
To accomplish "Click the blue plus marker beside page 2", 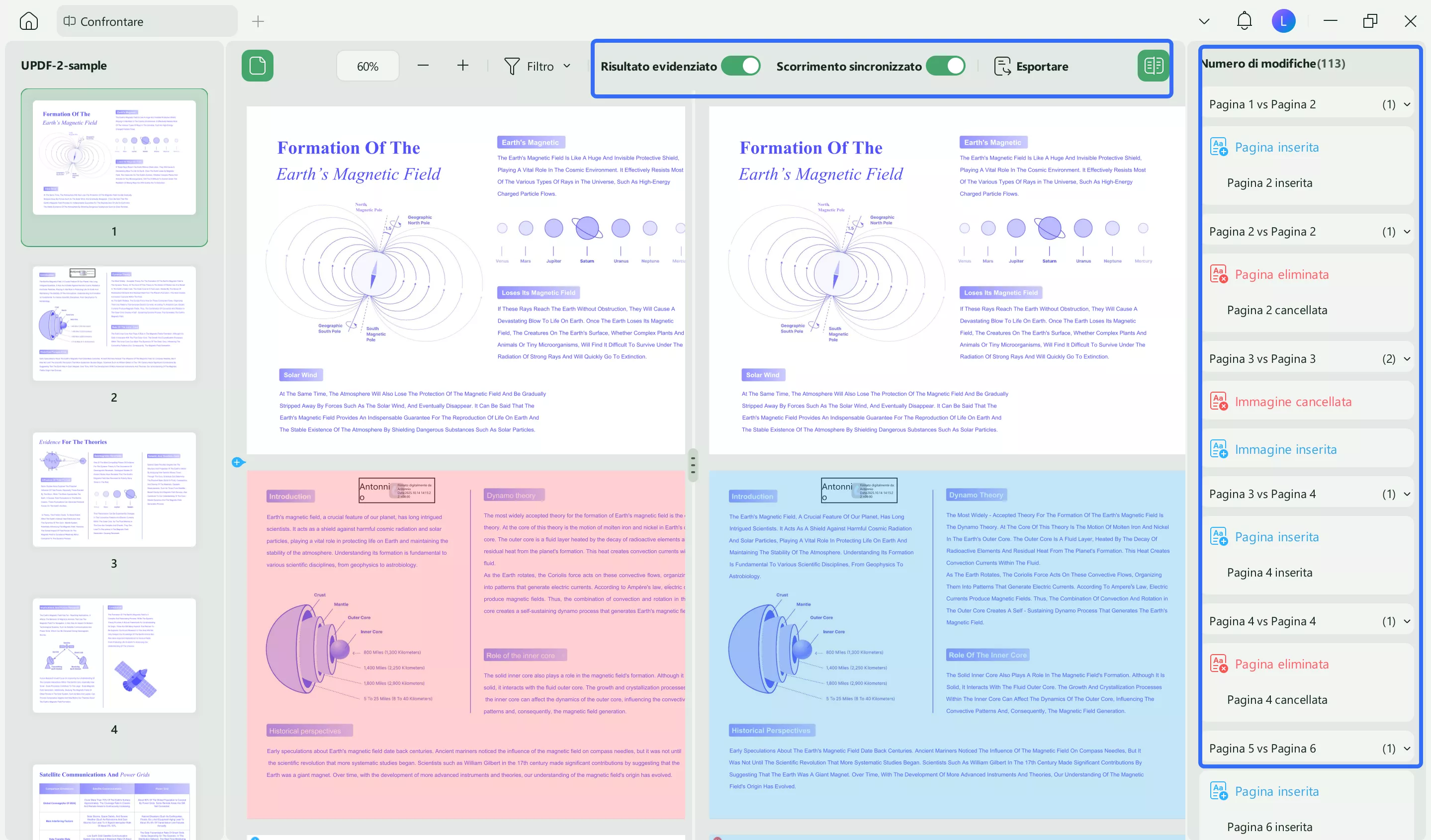I will click(x=237, y=462).
